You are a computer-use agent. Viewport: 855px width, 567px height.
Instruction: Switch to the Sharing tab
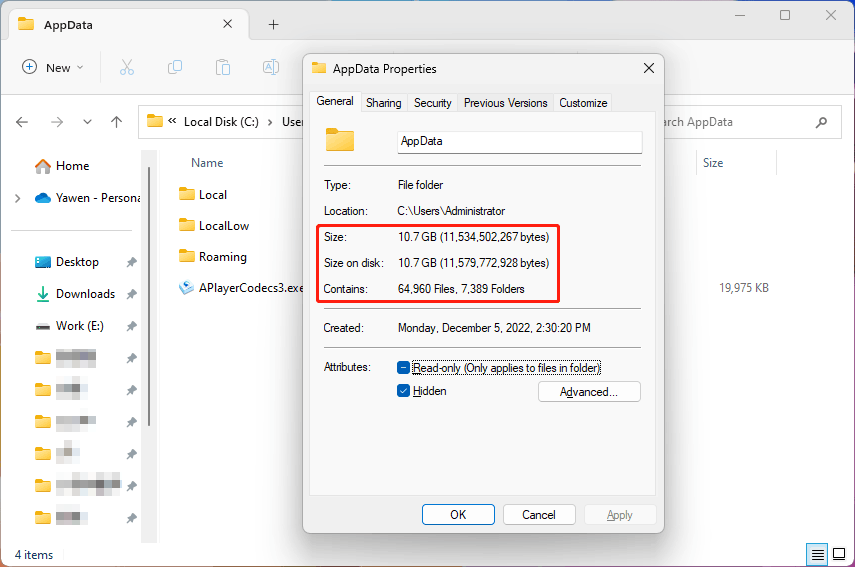tap(383, 102)
